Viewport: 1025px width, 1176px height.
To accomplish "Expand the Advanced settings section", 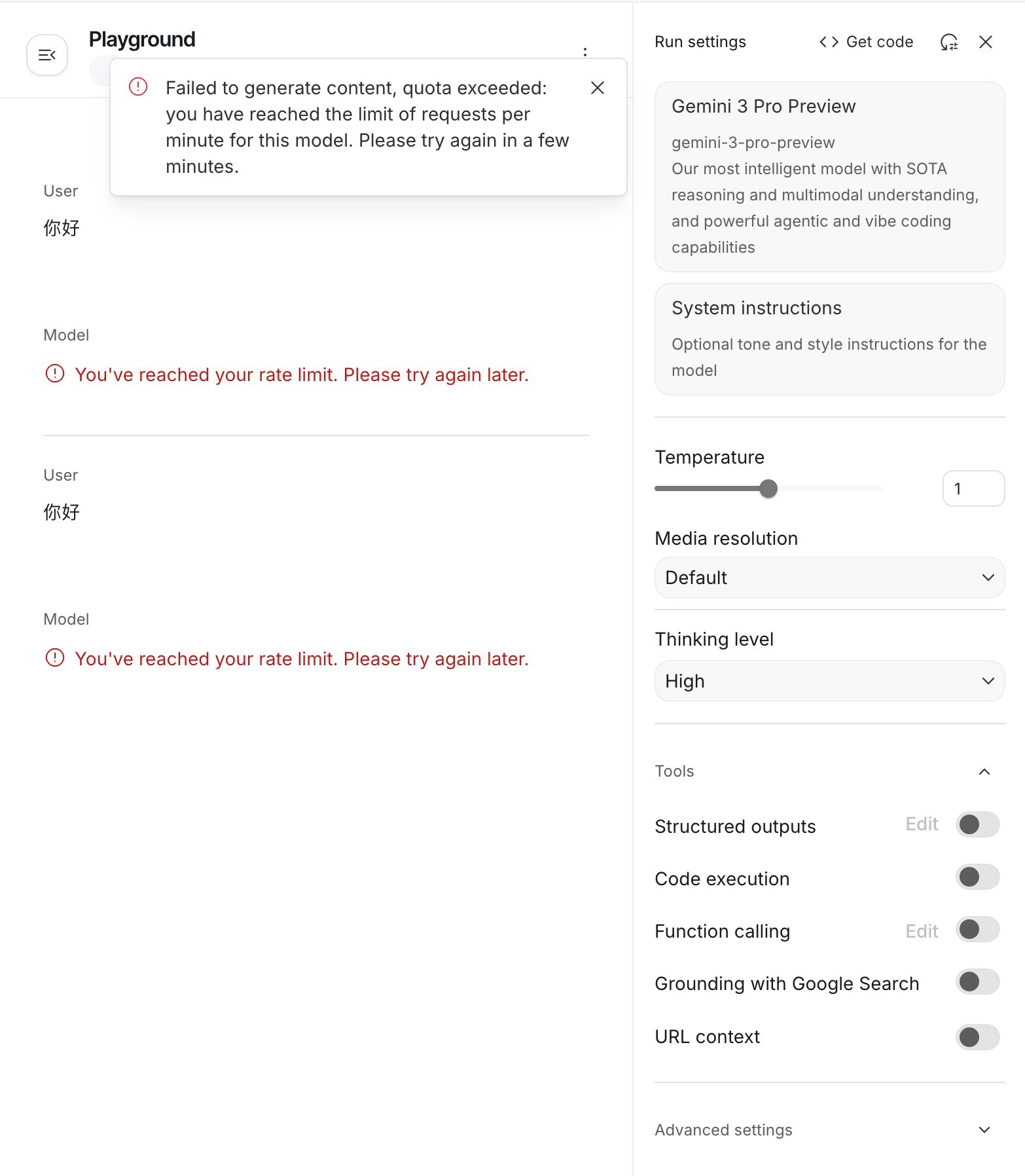I will [x=984, y=1130].
